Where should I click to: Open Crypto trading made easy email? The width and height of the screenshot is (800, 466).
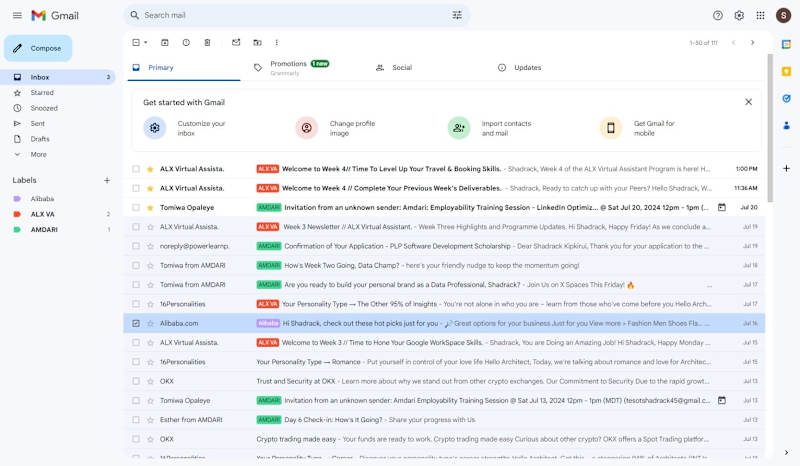tap(444, 439)
